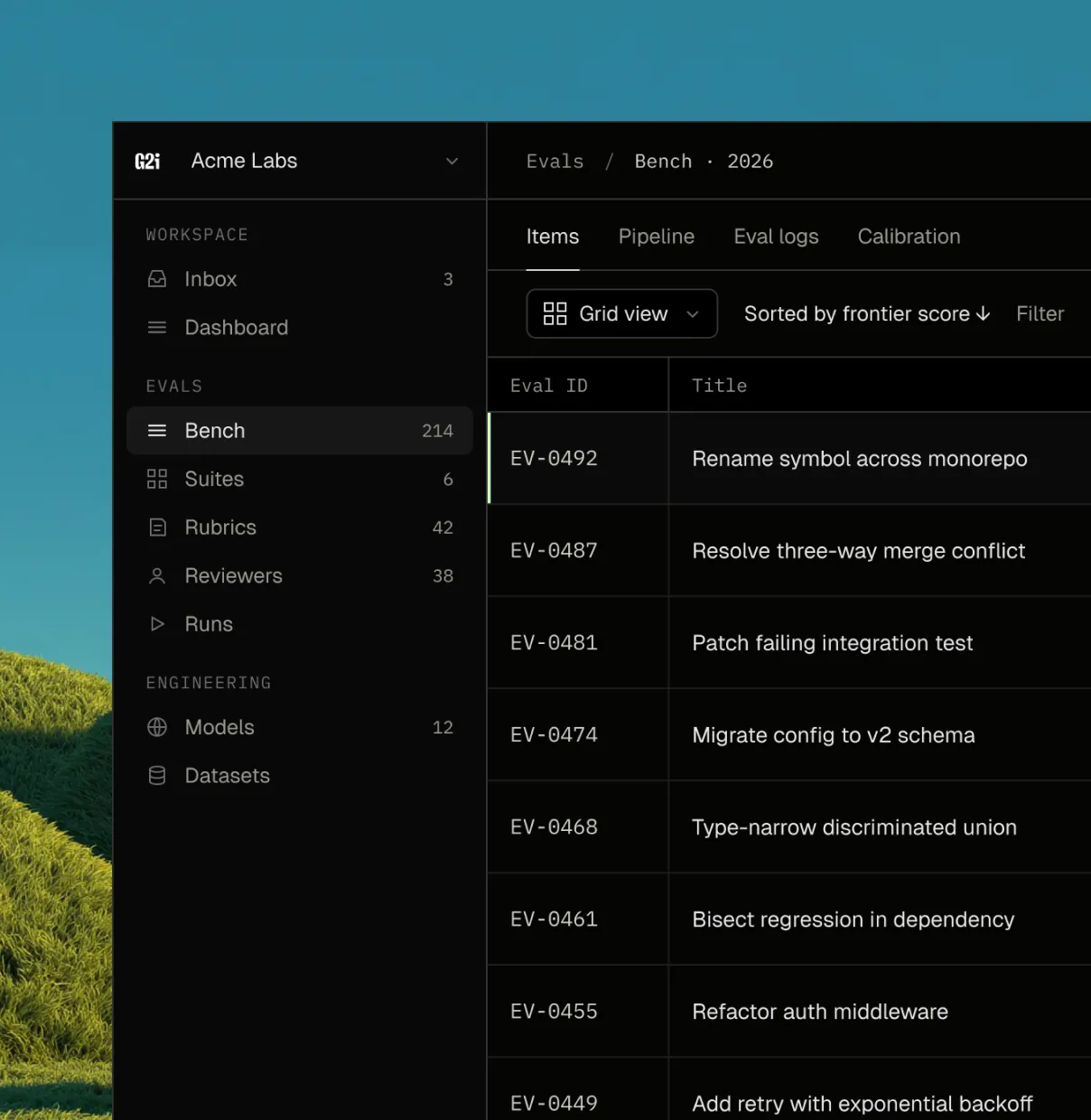Select eval ID EV-0474
This screenshot has height=1120, width=1091.
point(554,735)
